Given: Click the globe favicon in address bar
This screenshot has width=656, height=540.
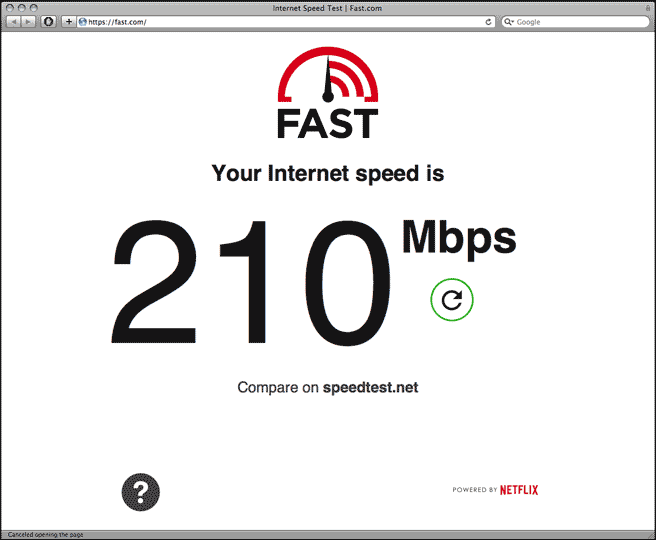Looking at the screenshot, I should (83, 22).
